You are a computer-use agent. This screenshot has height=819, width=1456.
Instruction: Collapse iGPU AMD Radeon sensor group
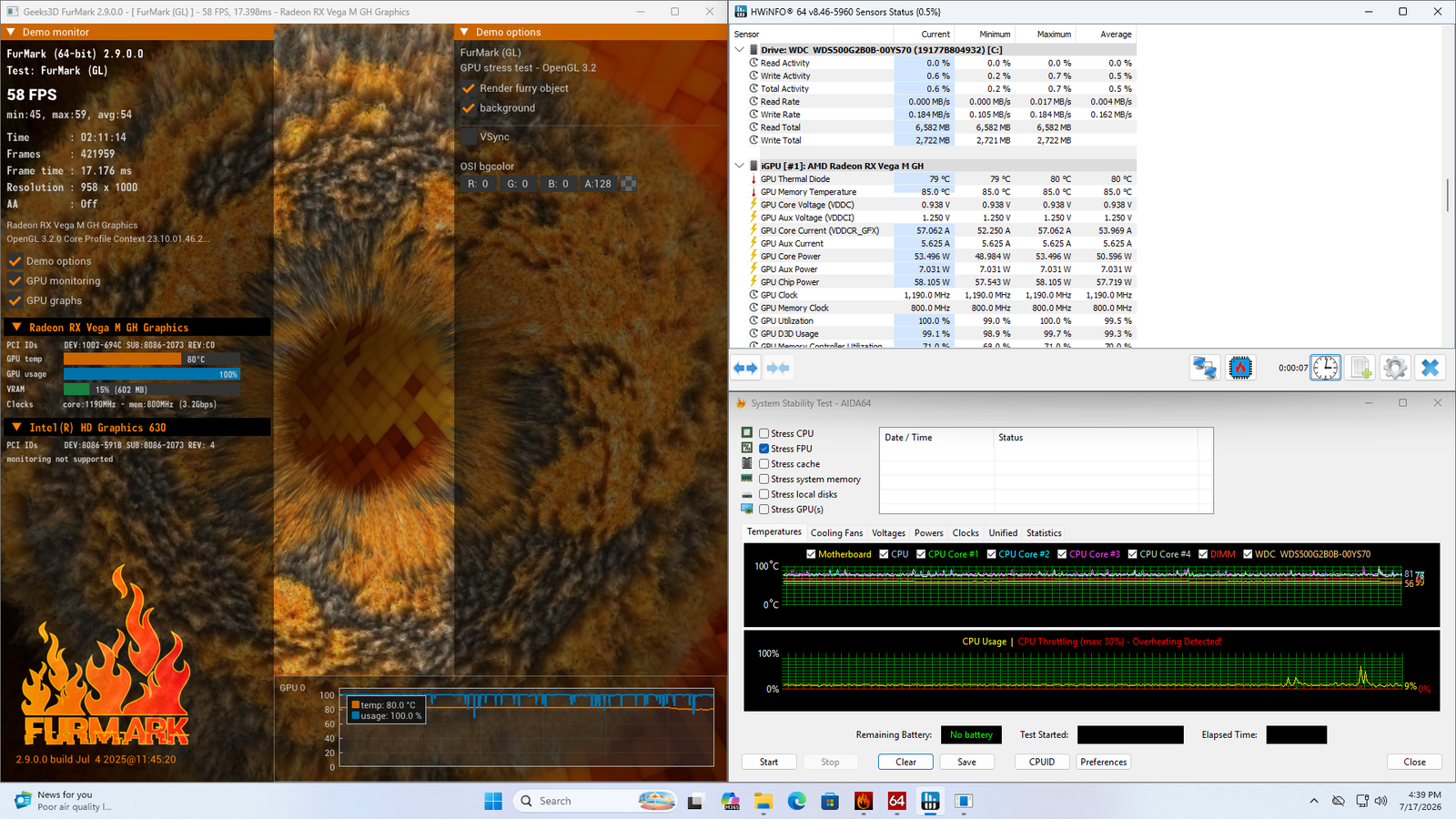(740, 167)
